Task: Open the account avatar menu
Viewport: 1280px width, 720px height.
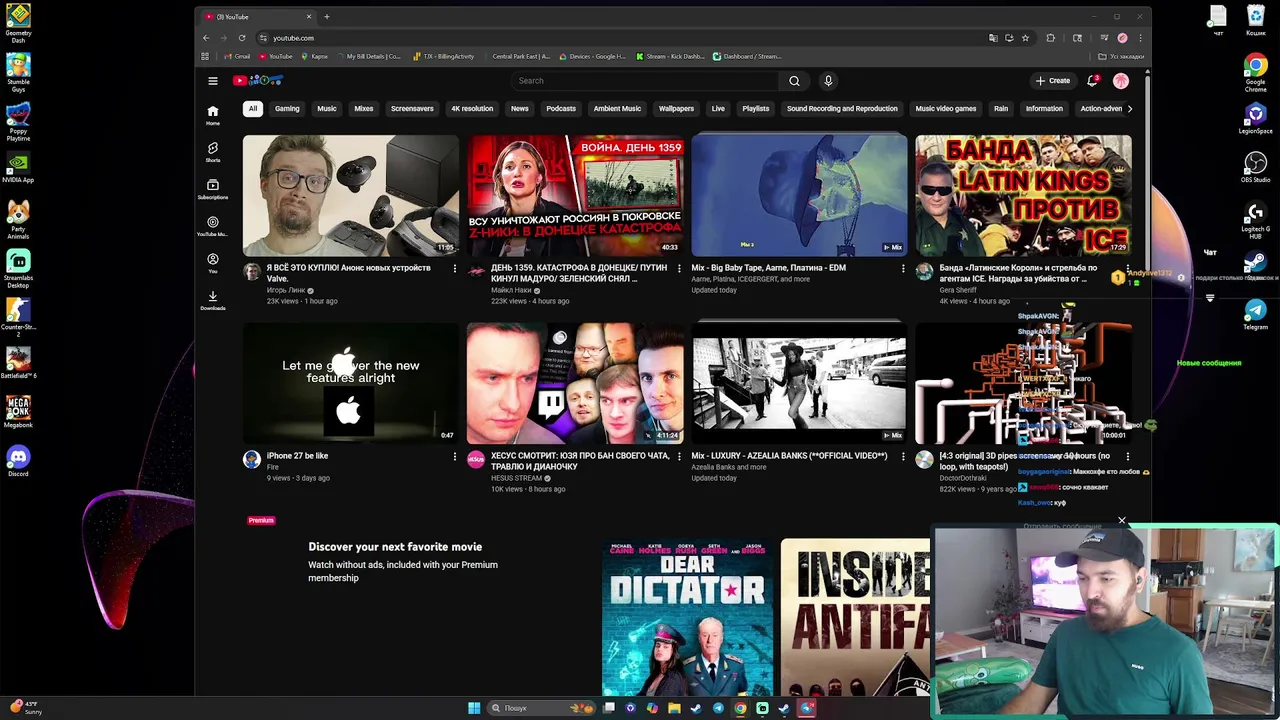Action: [x=1121, y=81]
